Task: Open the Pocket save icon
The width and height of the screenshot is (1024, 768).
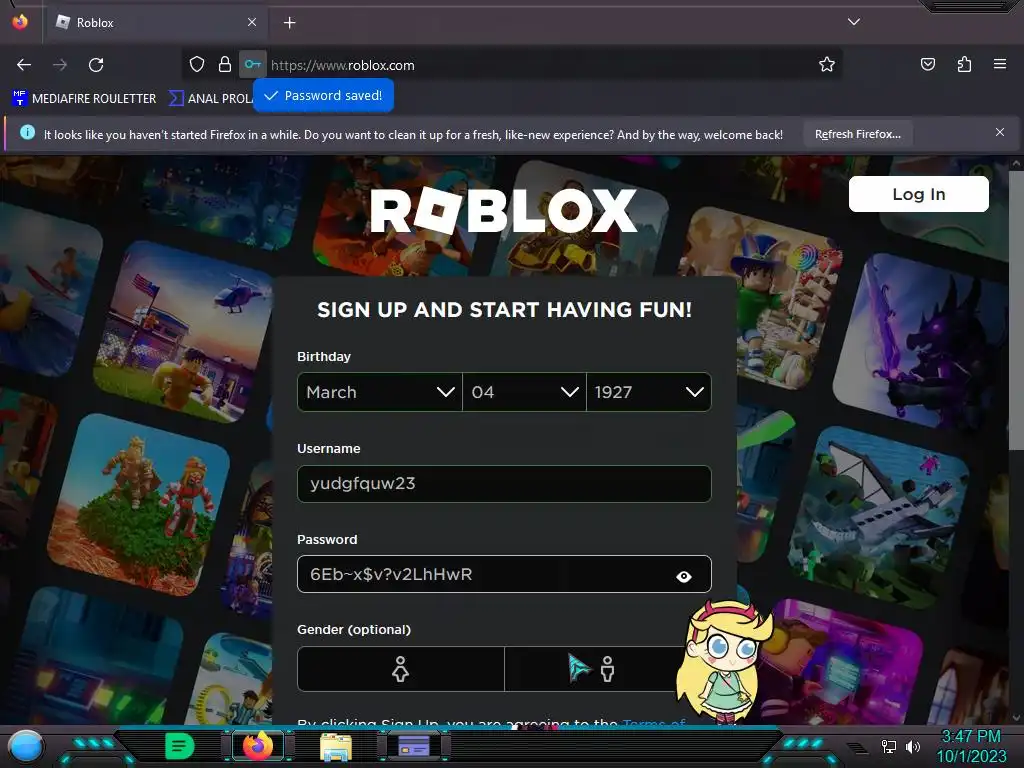Action: (x=927, y=64)
